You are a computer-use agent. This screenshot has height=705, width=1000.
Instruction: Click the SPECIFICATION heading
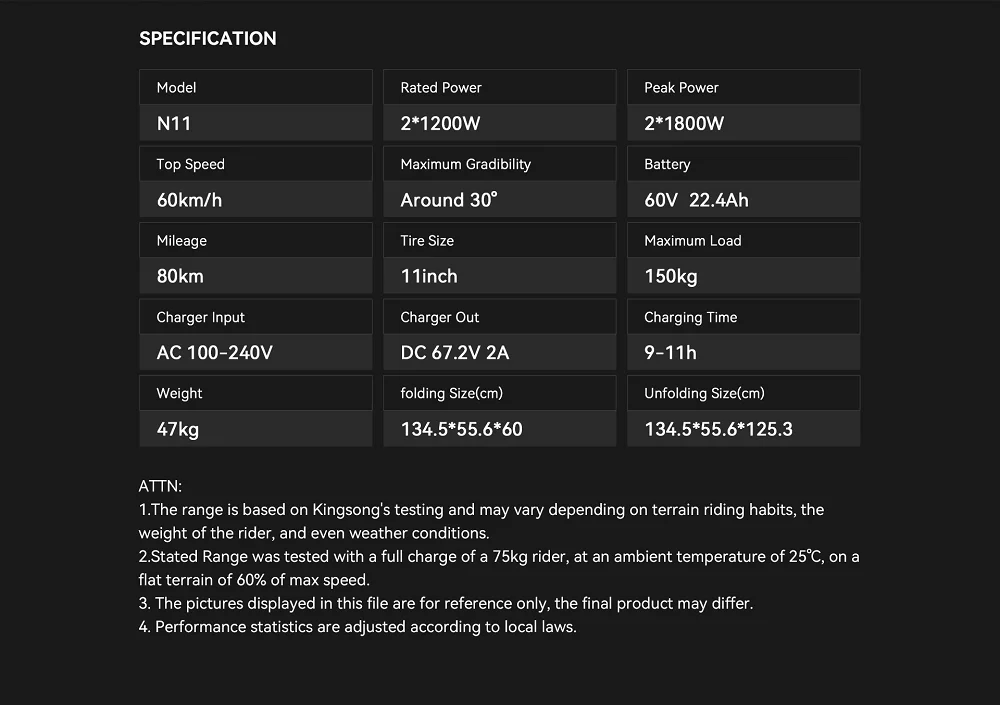tap(208, 39)
